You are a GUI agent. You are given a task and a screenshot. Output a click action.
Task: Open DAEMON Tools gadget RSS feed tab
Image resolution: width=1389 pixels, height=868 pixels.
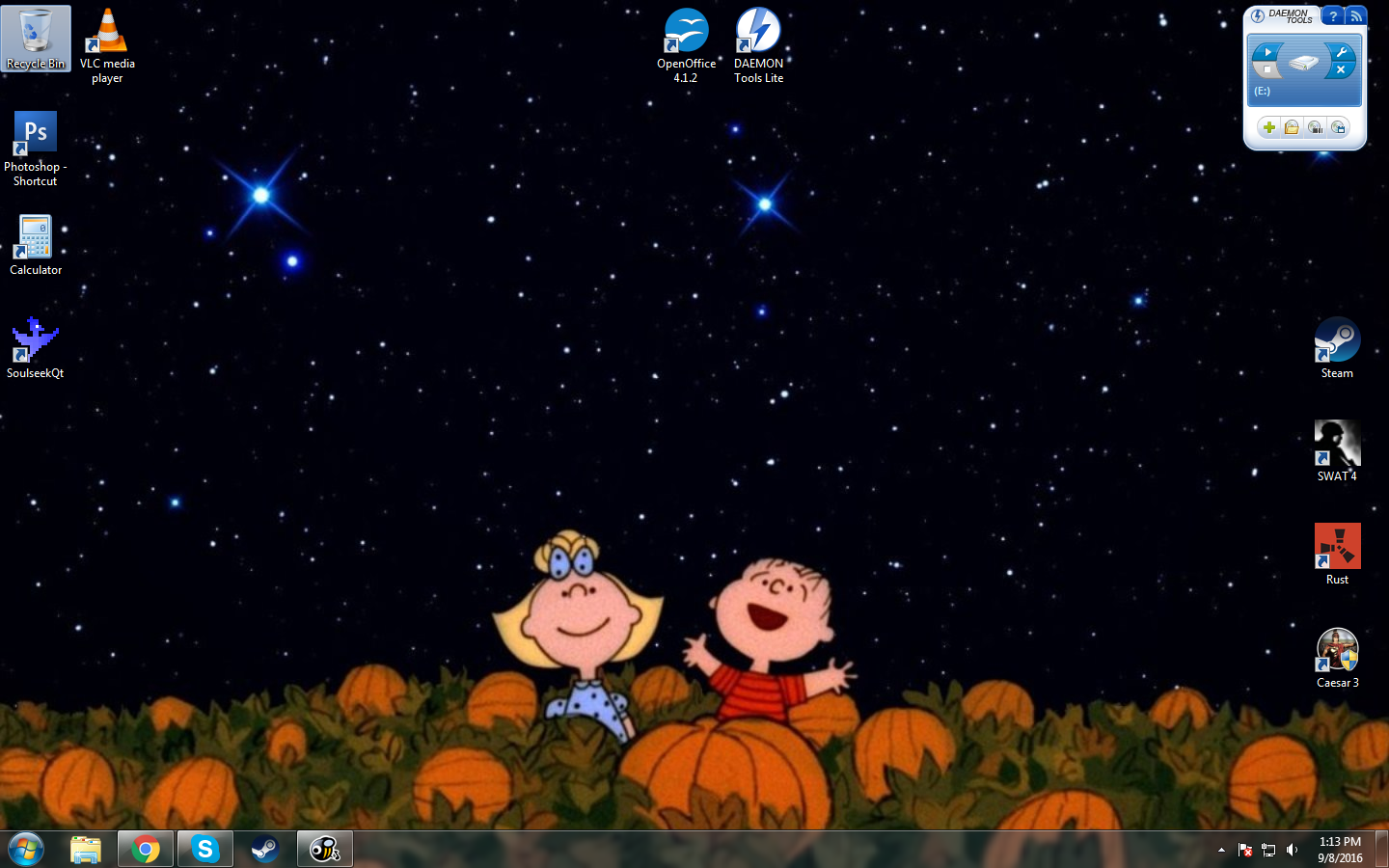(1356, 15)
